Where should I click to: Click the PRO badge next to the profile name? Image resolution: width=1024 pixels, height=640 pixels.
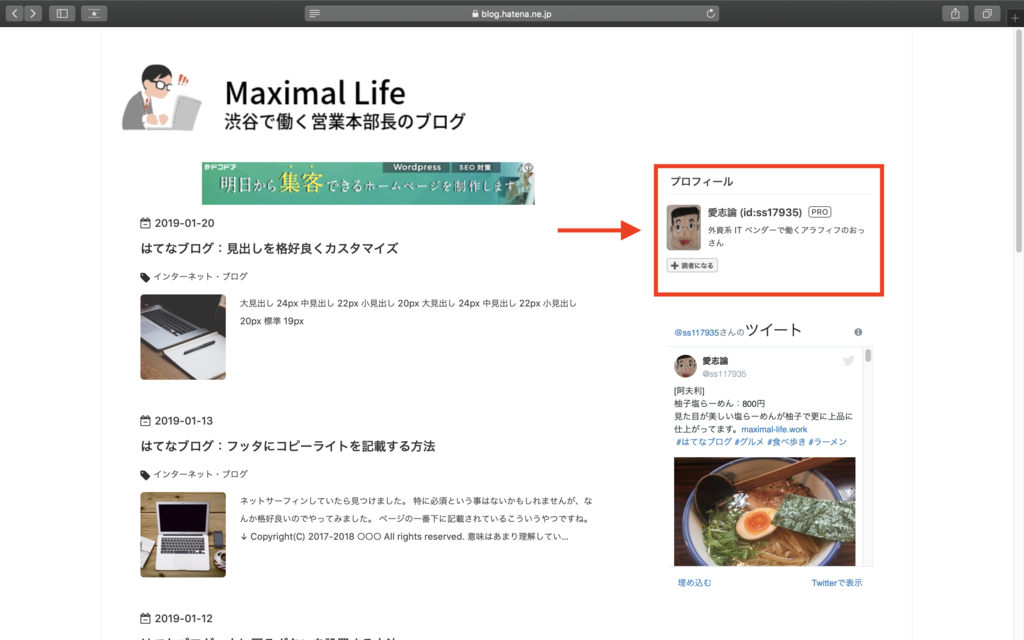tap(820, 212)
